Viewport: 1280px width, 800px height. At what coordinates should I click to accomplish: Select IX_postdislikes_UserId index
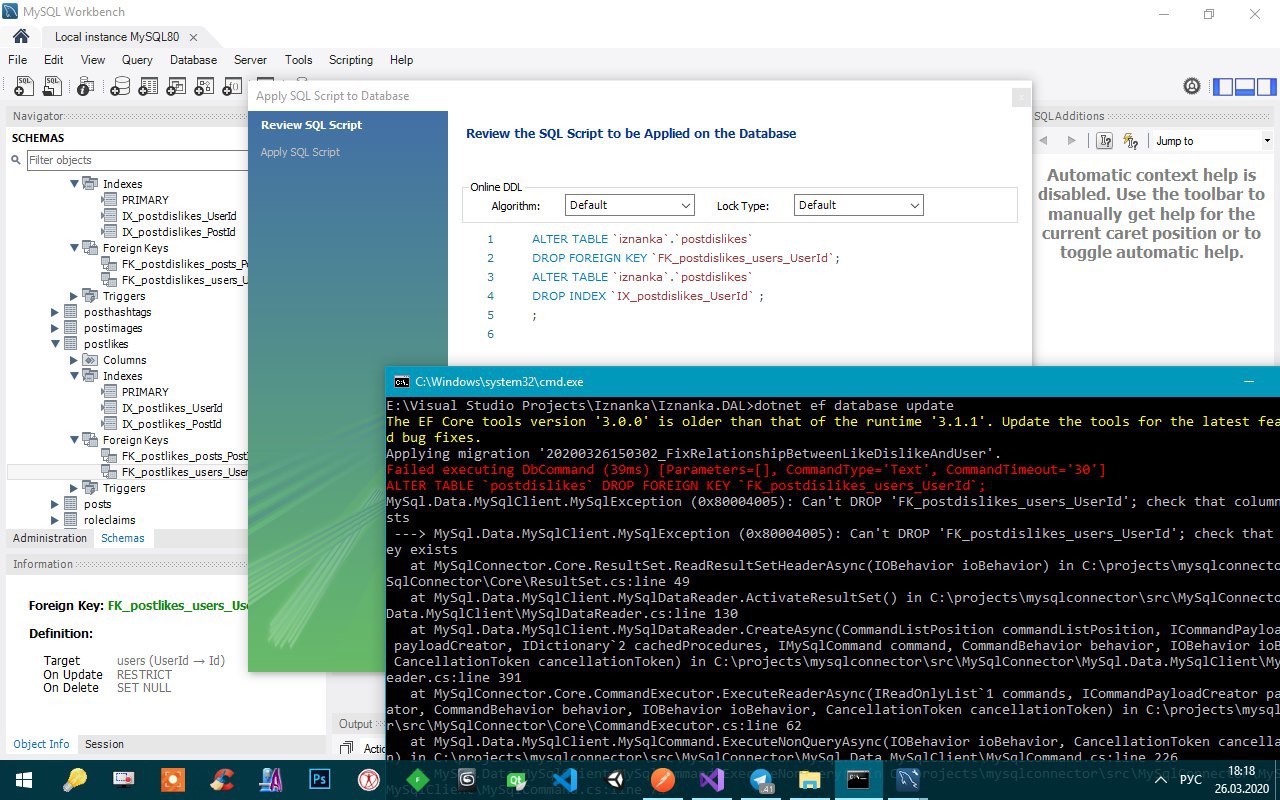(x=178, y=216)
